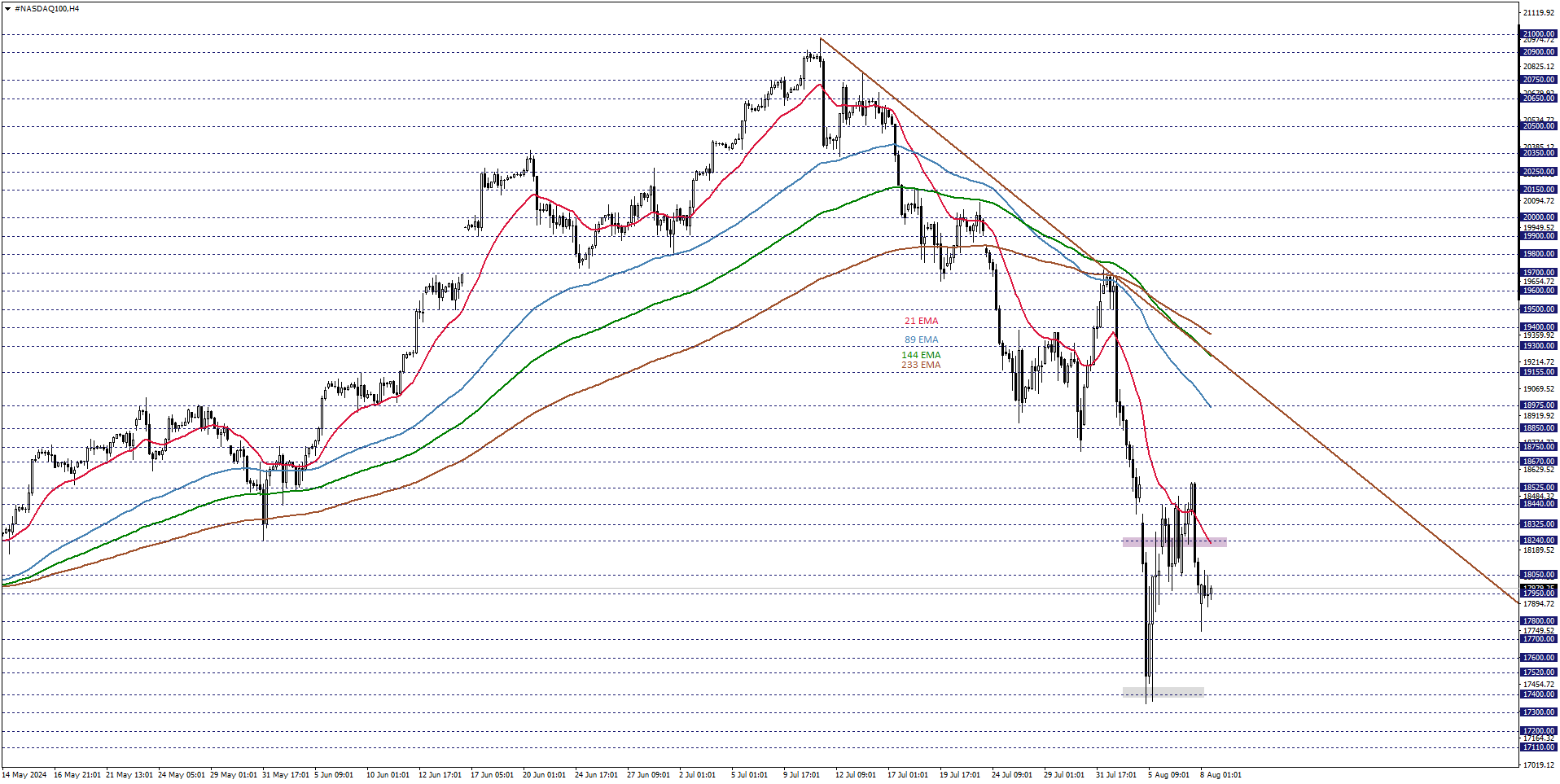Image resolution: width=1560 pixels, height=784 pixels.
Task: Select the 144 EMA label
Action: (x=921, y=355)
